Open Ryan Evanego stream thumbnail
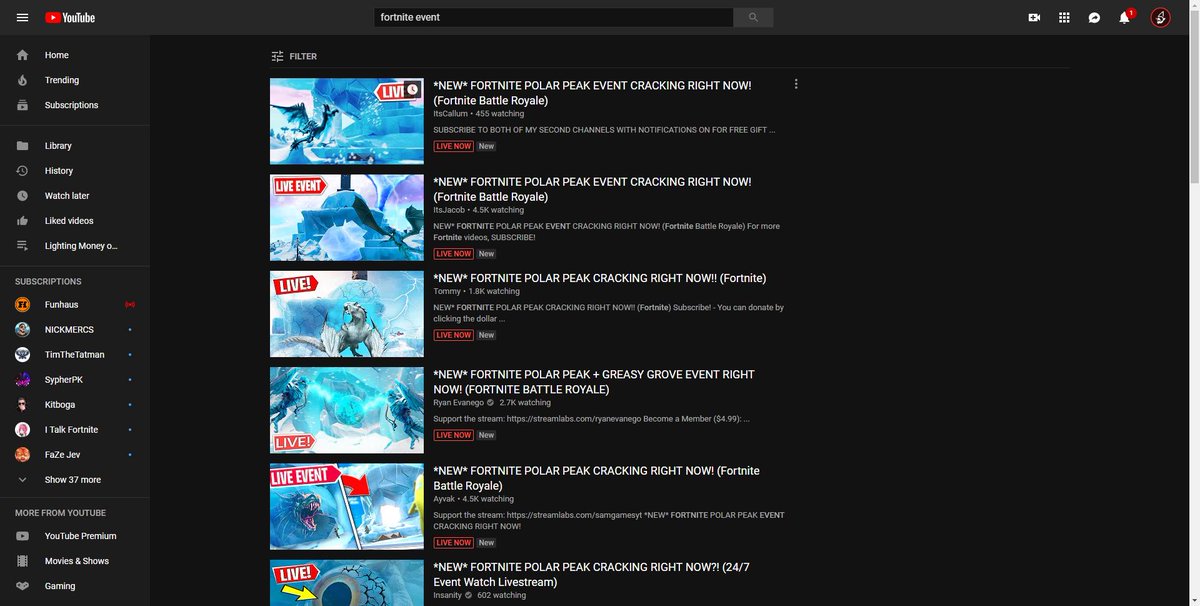This screenshot has height=606, width=1200. [347, 410]
